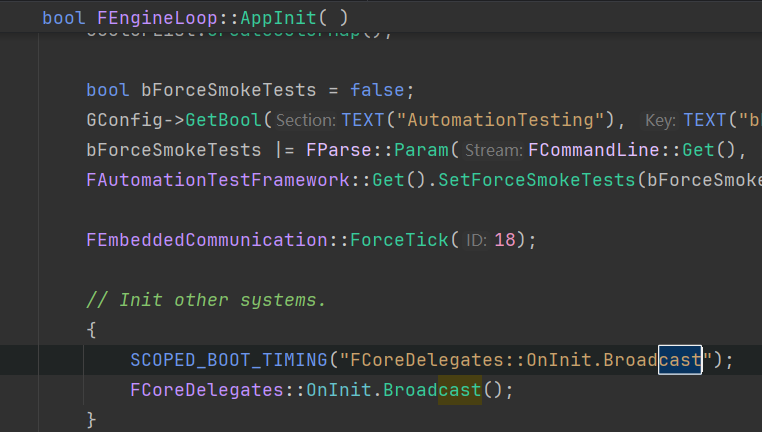The image size is (762, 432).
Task: Click the Stream: parameter inlay hint
Action: coord(493,151)
